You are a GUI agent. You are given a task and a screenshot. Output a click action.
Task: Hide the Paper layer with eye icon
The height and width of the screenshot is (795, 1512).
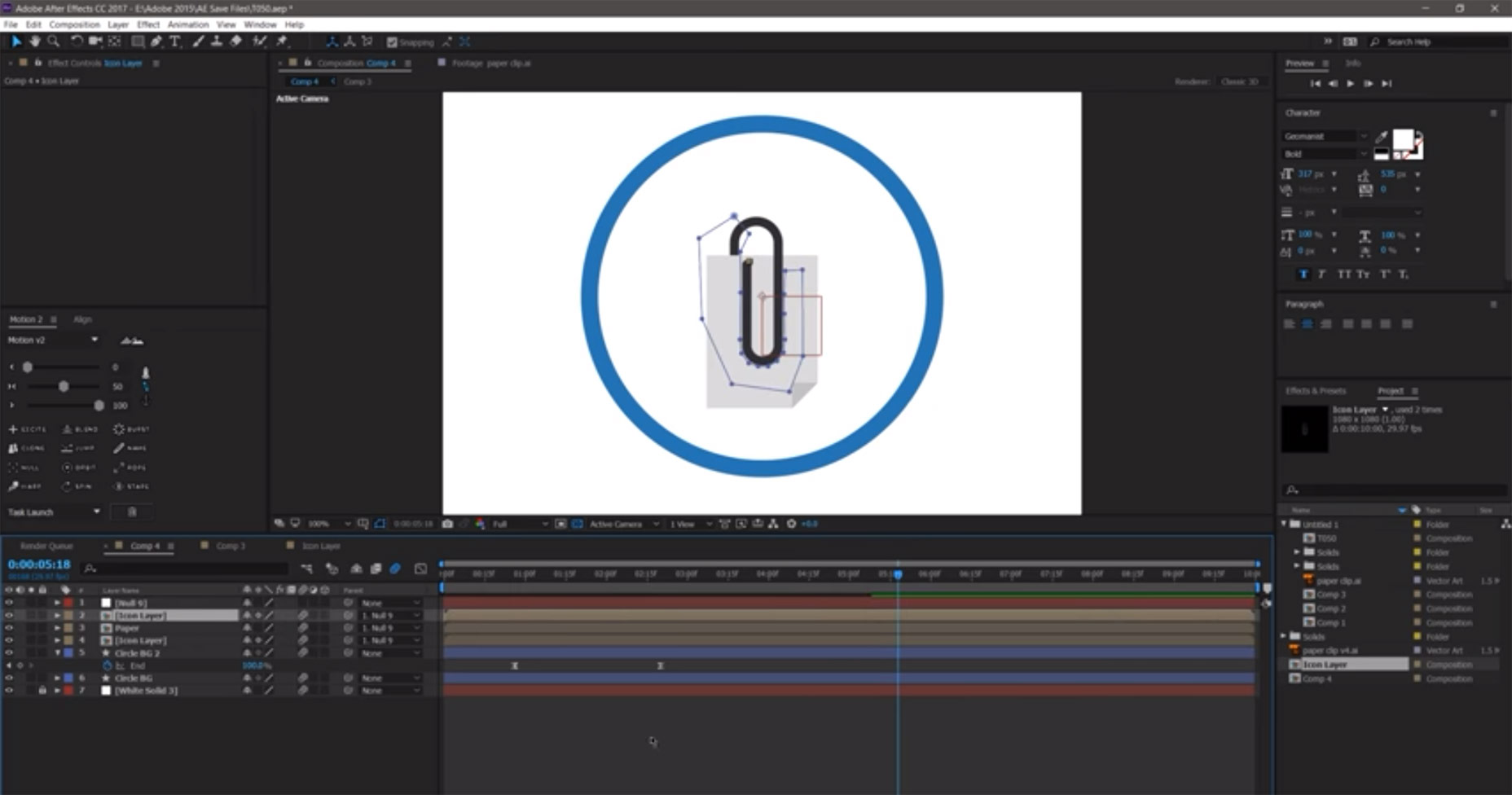pos(9,628)
